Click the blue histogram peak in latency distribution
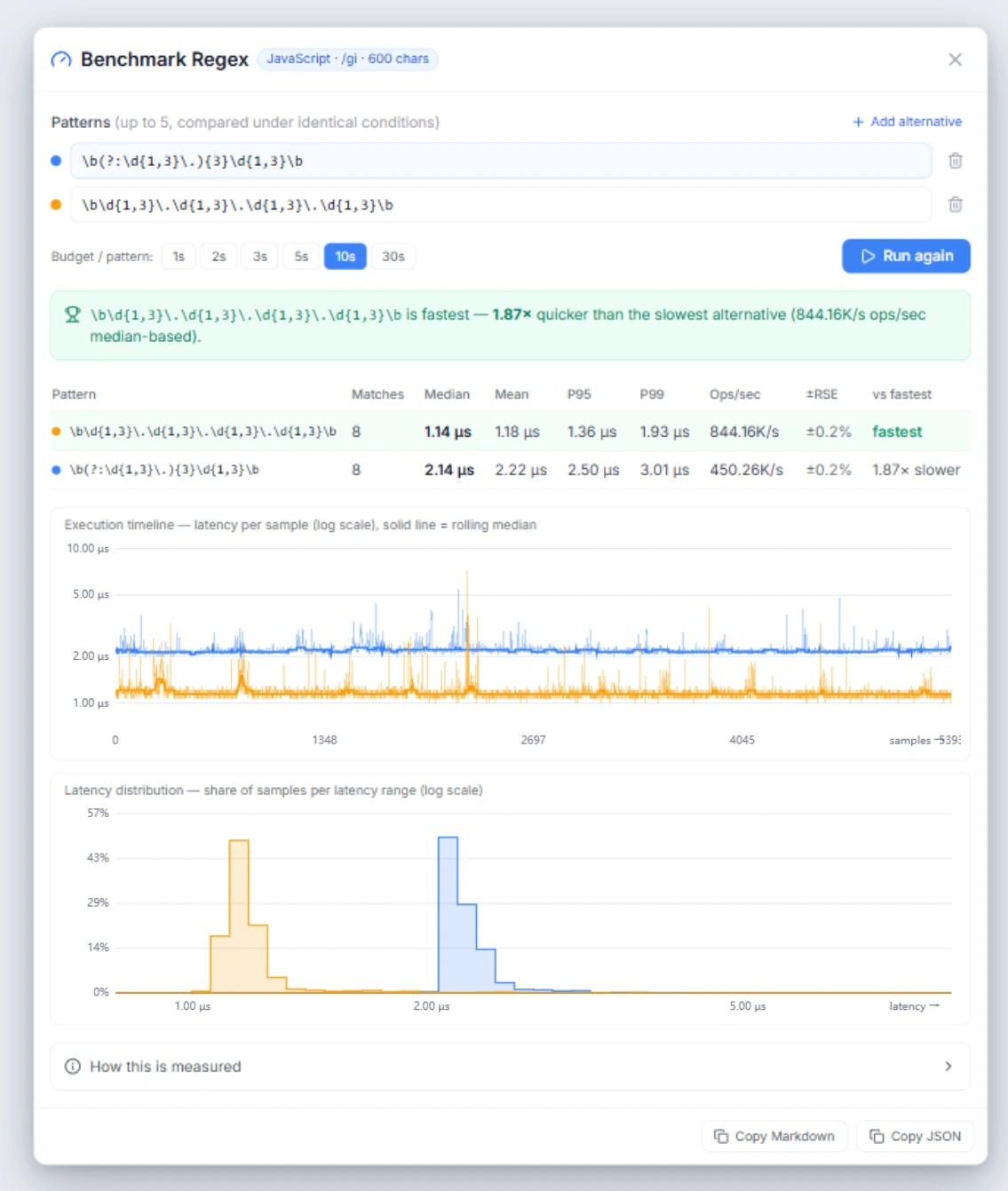This screenshot has width=1008, height=1191. (x=448, y=913)
